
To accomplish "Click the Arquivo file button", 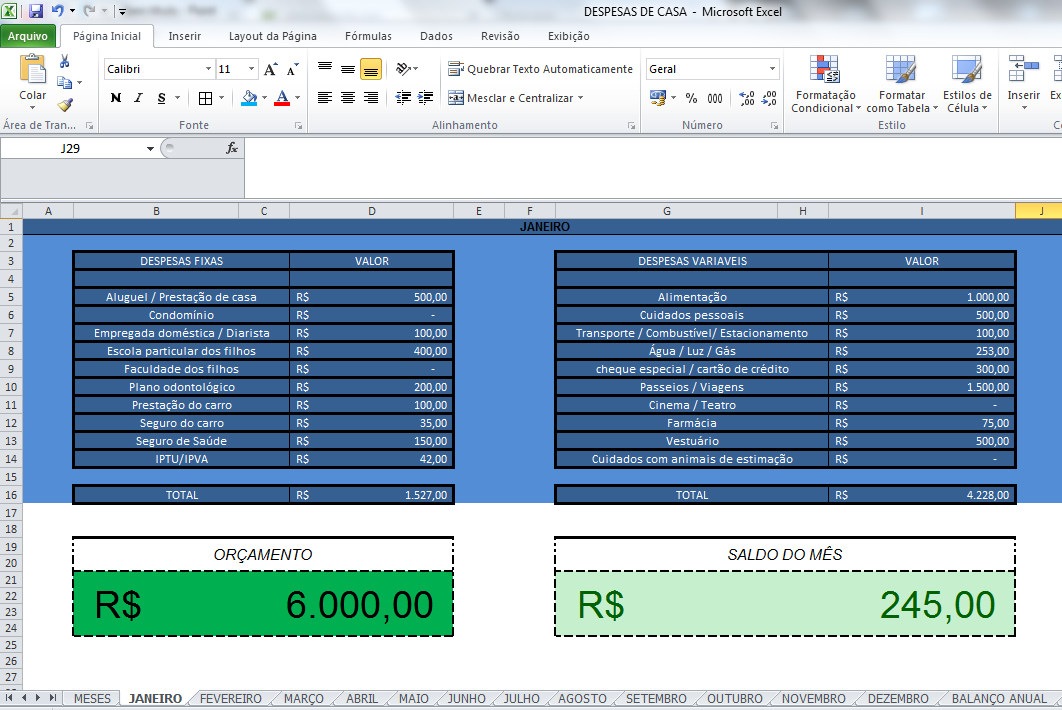I will [28, 36].
